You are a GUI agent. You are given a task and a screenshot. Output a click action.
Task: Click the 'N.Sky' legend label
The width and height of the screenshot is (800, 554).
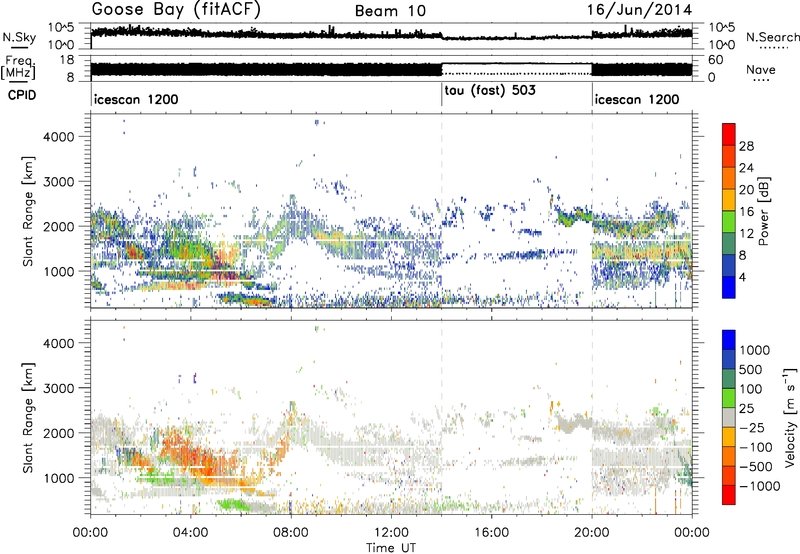19,38
